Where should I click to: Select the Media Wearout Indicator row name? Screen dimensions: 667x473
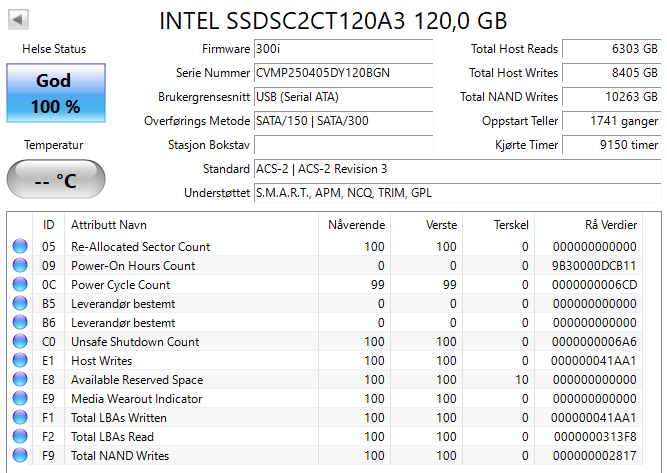pos(137,399)
